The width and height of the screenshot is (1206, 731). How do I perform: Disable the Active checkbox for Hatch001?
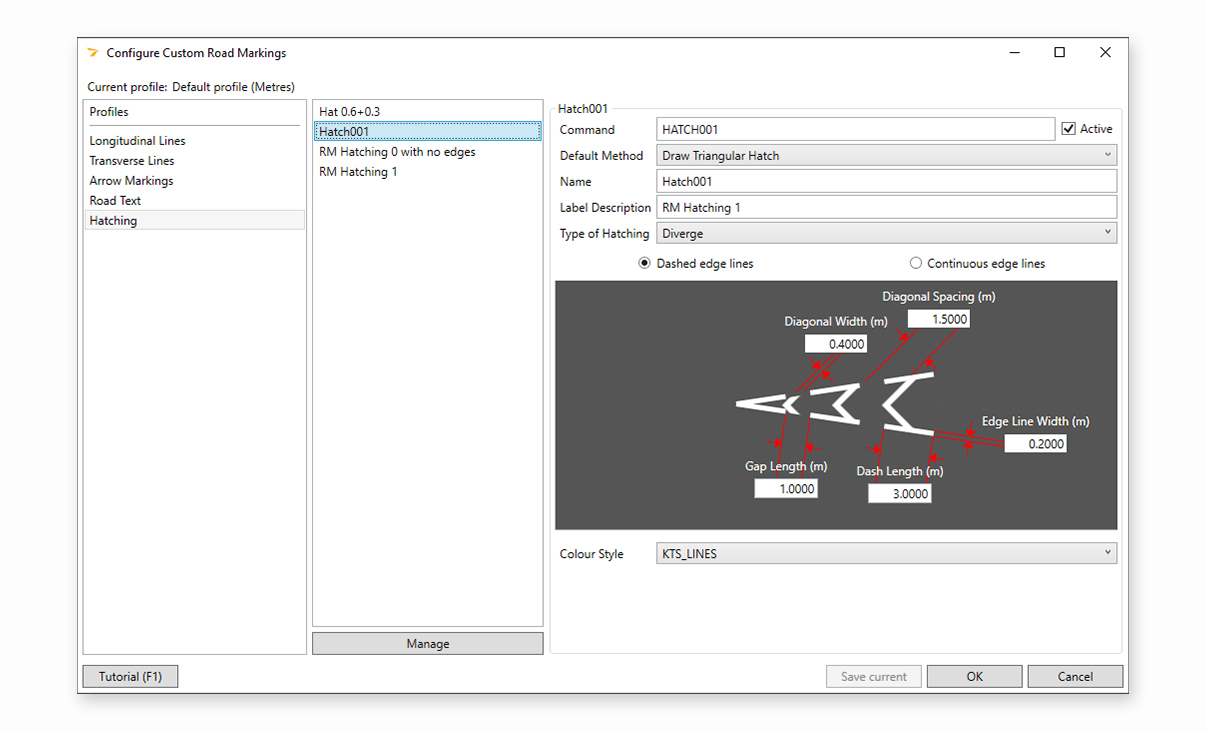(x=1070, y=128)
